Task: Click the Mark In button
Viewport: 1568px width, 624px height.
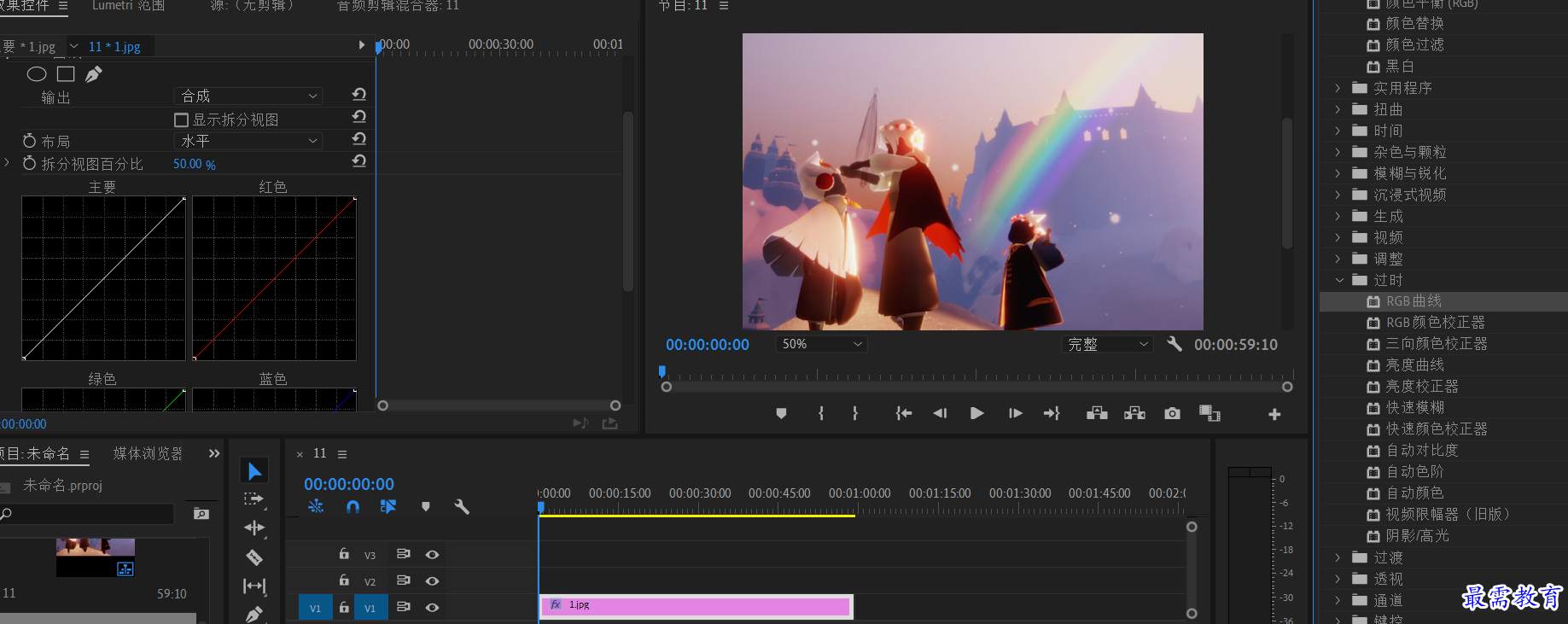Action: click(x=821, y=413)
